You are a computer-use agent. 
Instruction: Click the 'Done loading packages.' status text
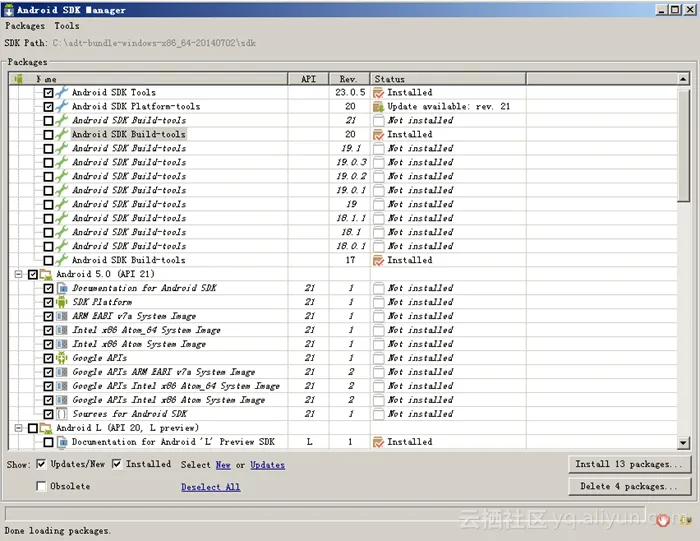(x=58, y=531)
